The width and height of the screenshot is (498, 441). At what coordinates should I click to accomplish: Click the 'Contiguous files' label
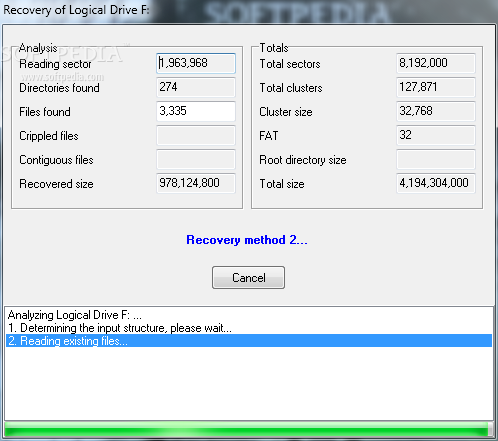(x=56, y=160)
